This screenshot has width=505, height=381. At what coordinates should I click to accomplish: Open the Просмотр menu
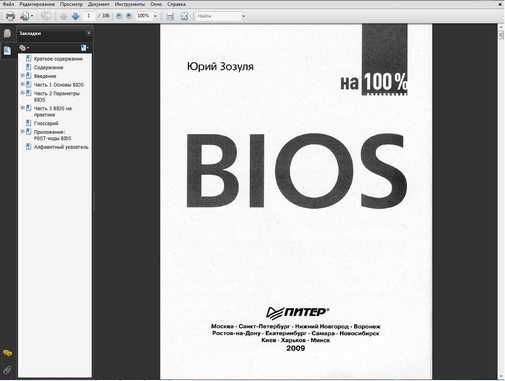click(x=71, y=4)
